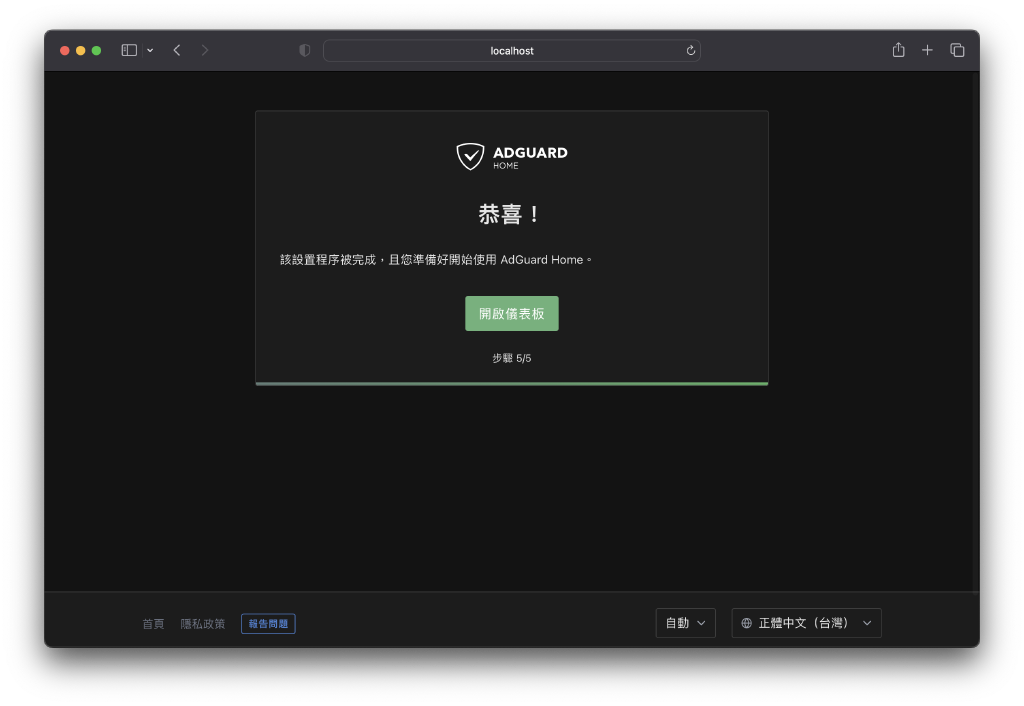Click the 報告問題 button

click(267, 623)
